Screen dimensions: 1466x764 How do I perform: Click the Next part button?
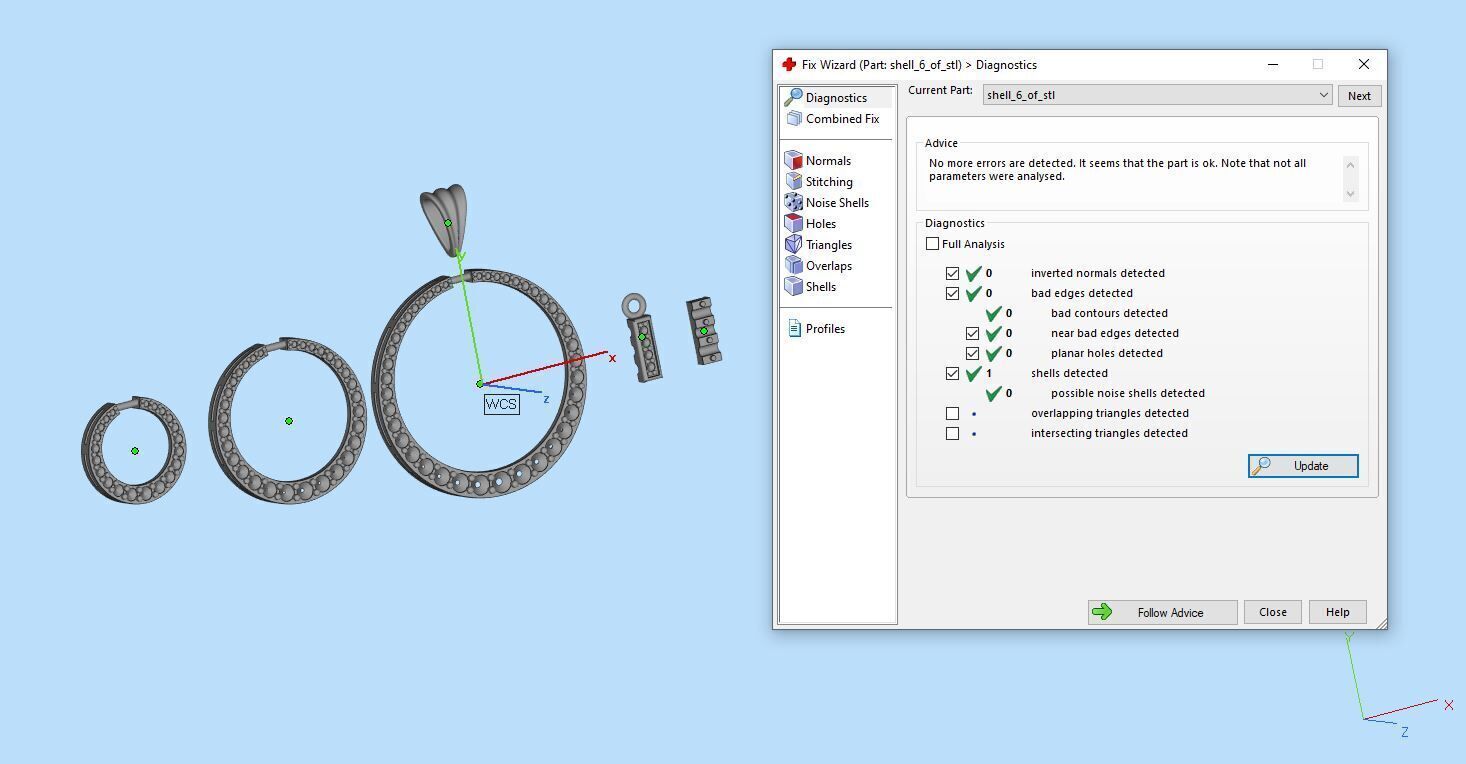[x=1359, y=96]
